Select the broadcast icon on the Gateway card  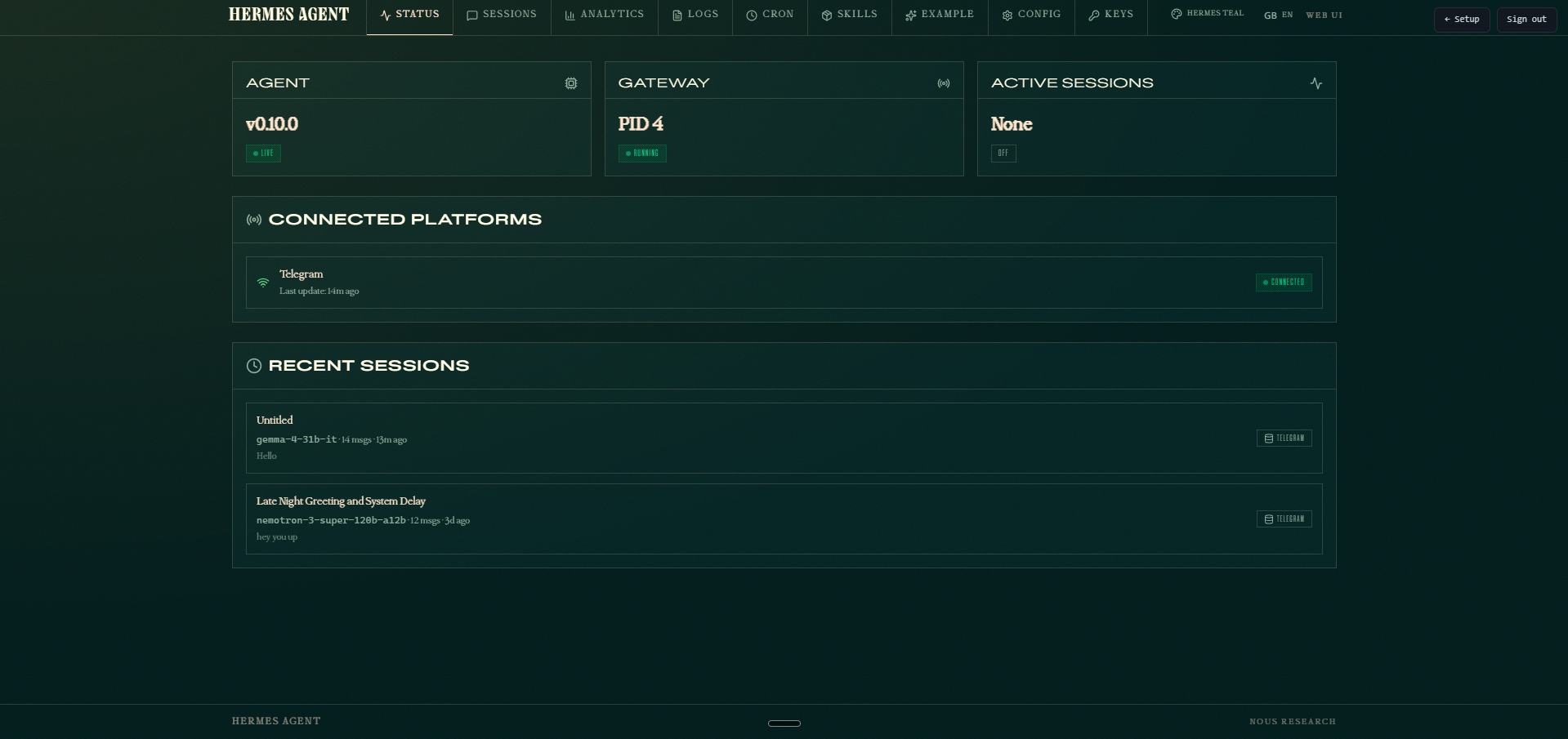point(944,82)
